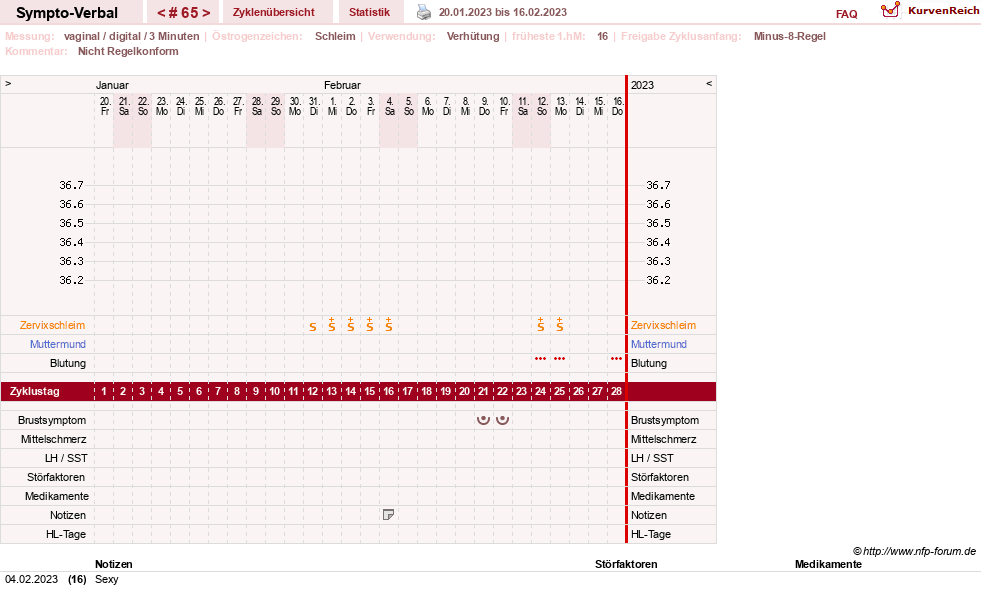Click 'Minus-8-Regel' value
Image resolution: width=981 pixels, height=603 pixels.
point(790,36)
